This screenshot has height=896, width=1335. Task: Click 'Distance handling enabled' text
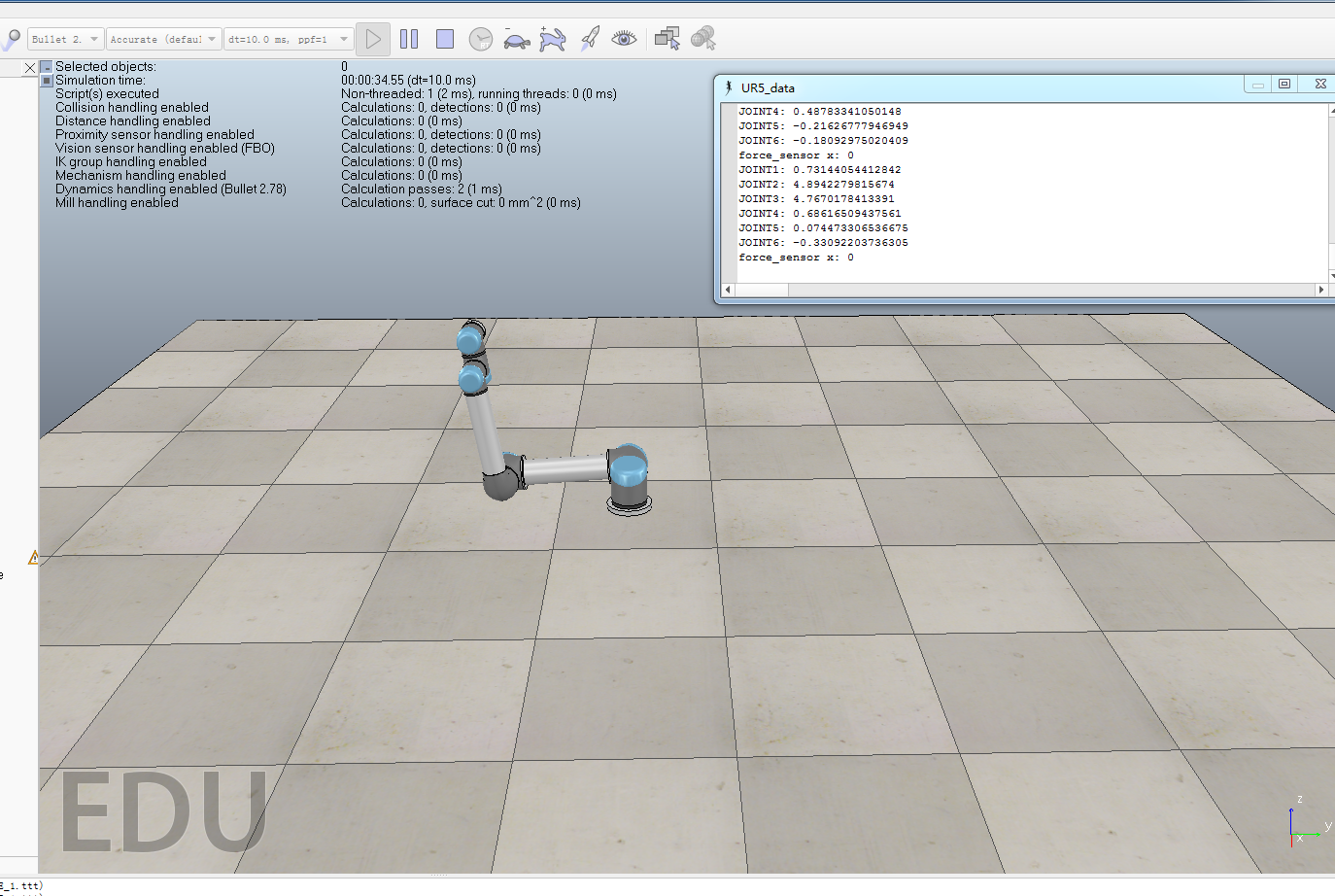[x=133, y=121]
